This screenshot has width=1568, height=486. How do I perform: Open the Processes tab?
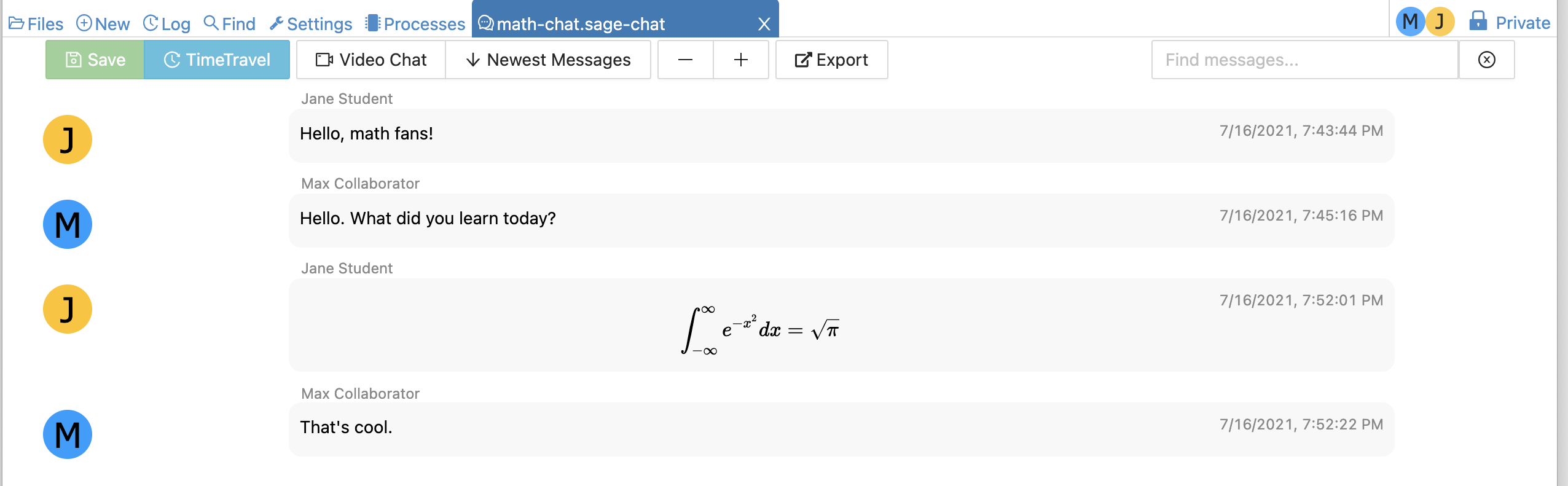click(415, 24)
